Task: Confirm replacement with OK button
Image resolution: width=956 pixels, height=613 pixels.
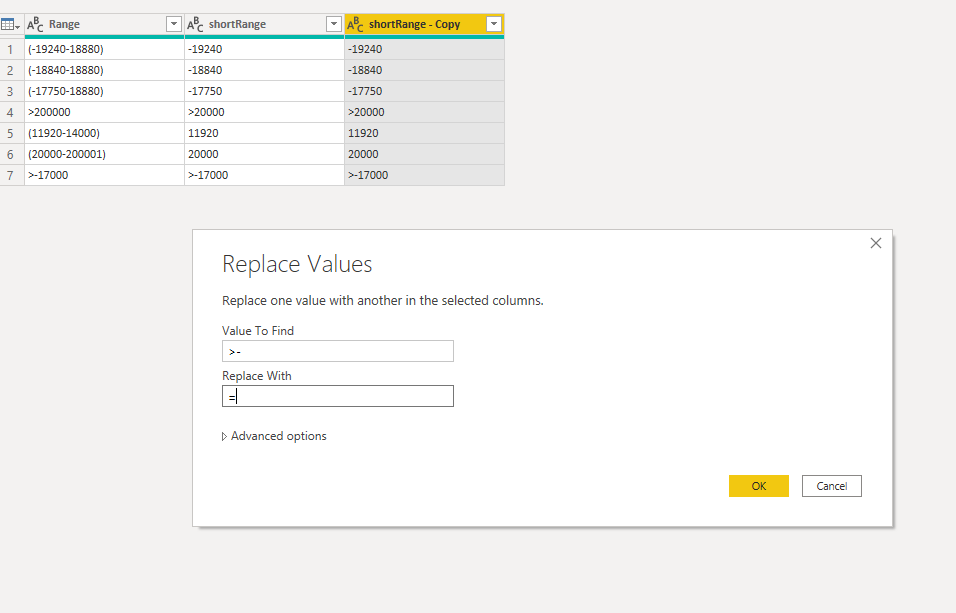Action: (x=758, y=486)
